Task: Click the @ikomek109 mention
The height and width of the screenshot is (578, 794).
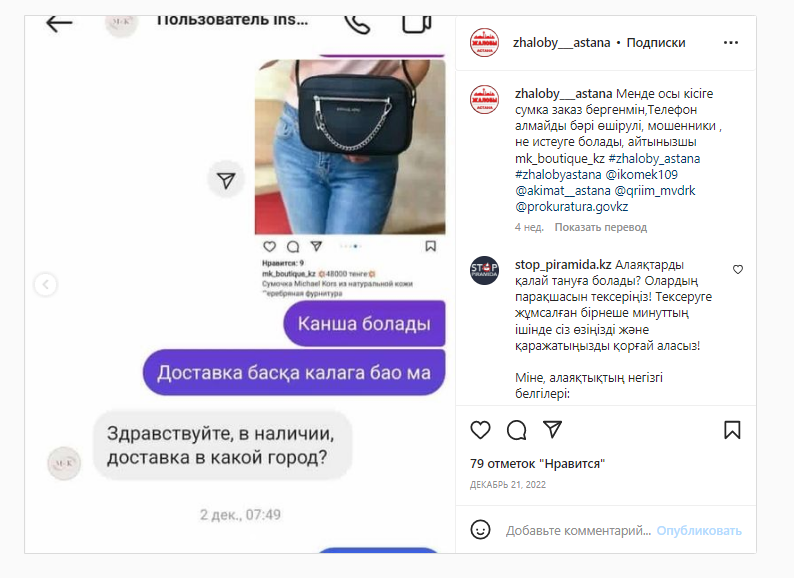Action: (x=642, y=175)
